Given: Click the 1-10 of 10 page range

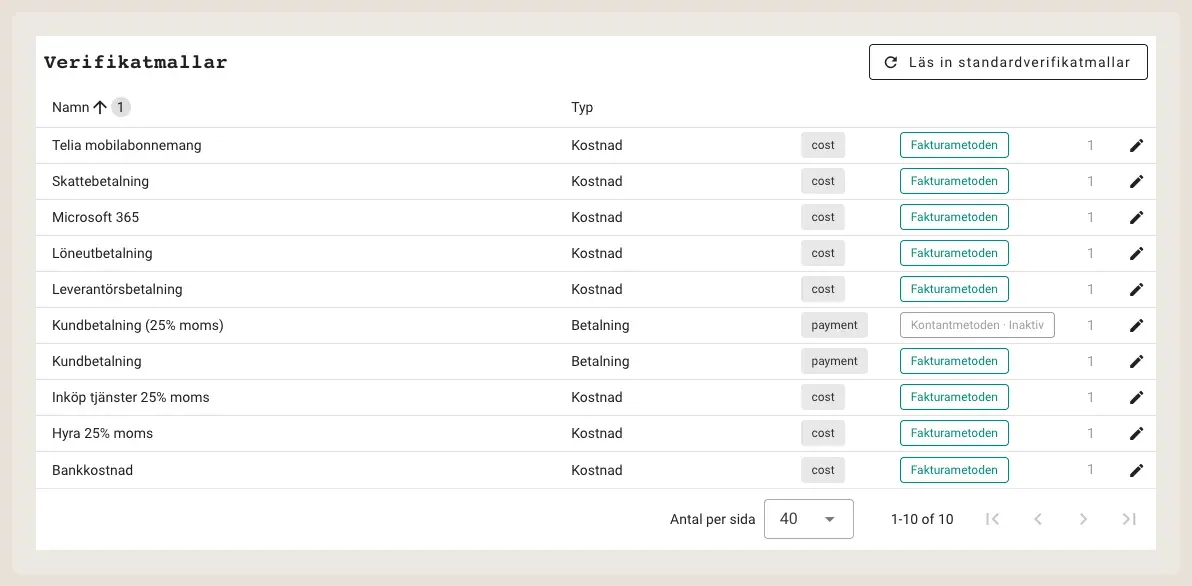Looking at the screenshot, I should [922, 519].
